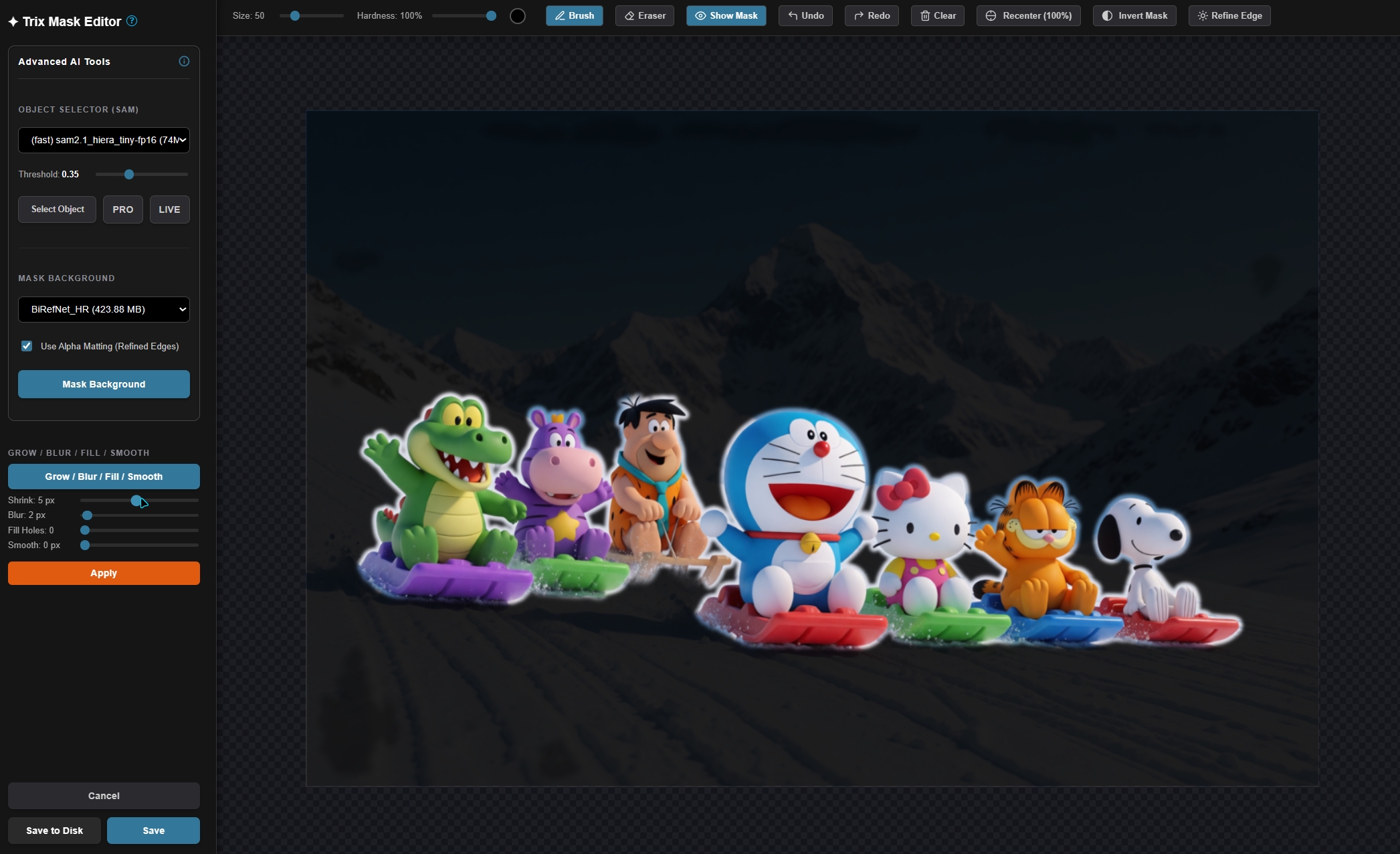Recenter the canvas view at 100%
The image size is (1400, 854).
pos(1029,15)
